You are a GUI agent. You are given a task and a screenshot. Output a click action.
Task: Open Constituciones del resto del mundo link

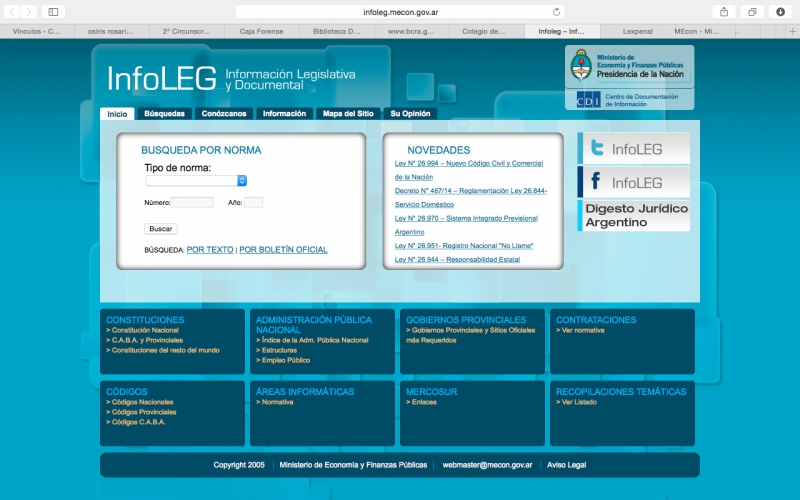163,351
